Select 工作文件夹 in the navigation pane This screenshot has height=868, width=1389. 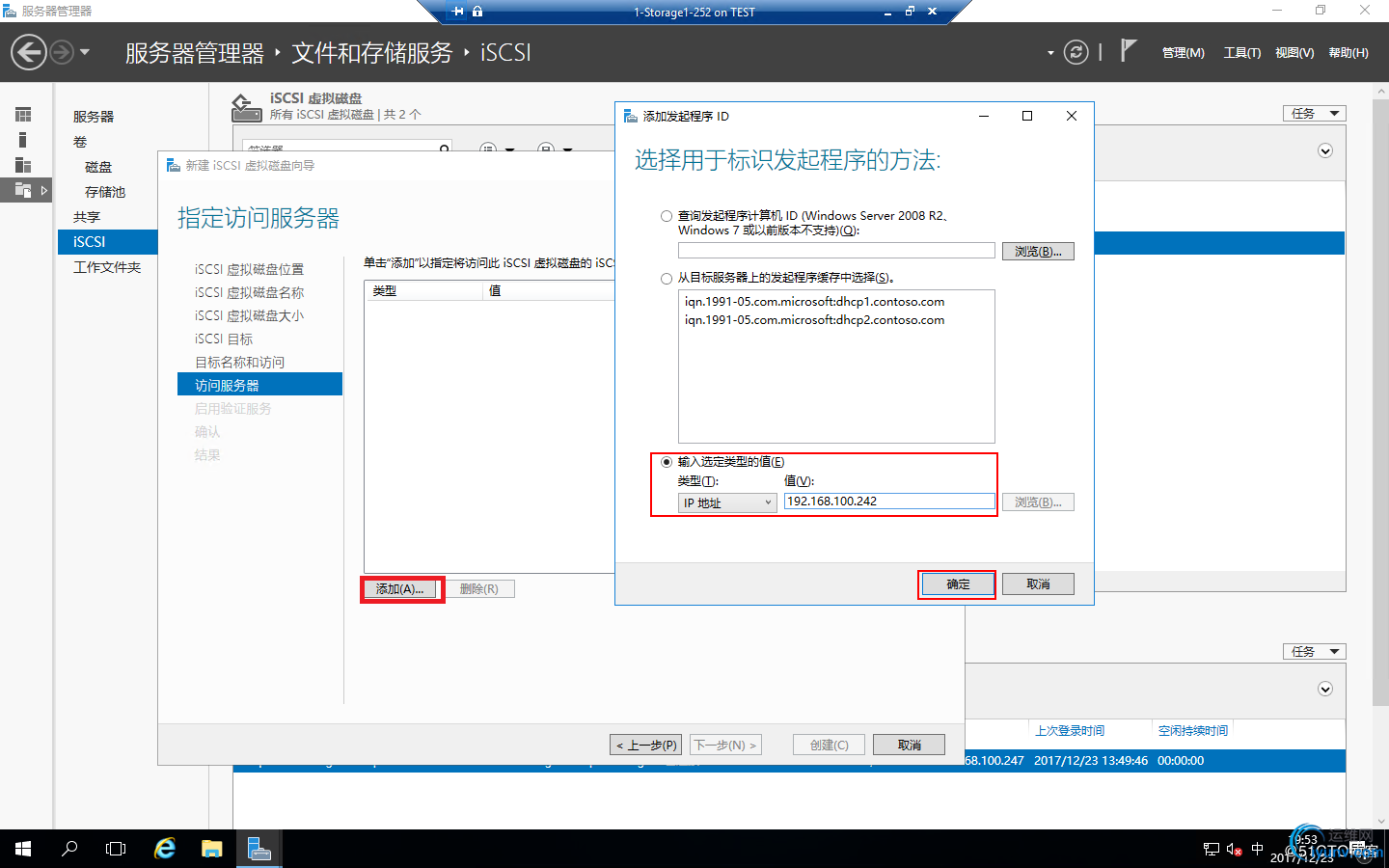107,267
